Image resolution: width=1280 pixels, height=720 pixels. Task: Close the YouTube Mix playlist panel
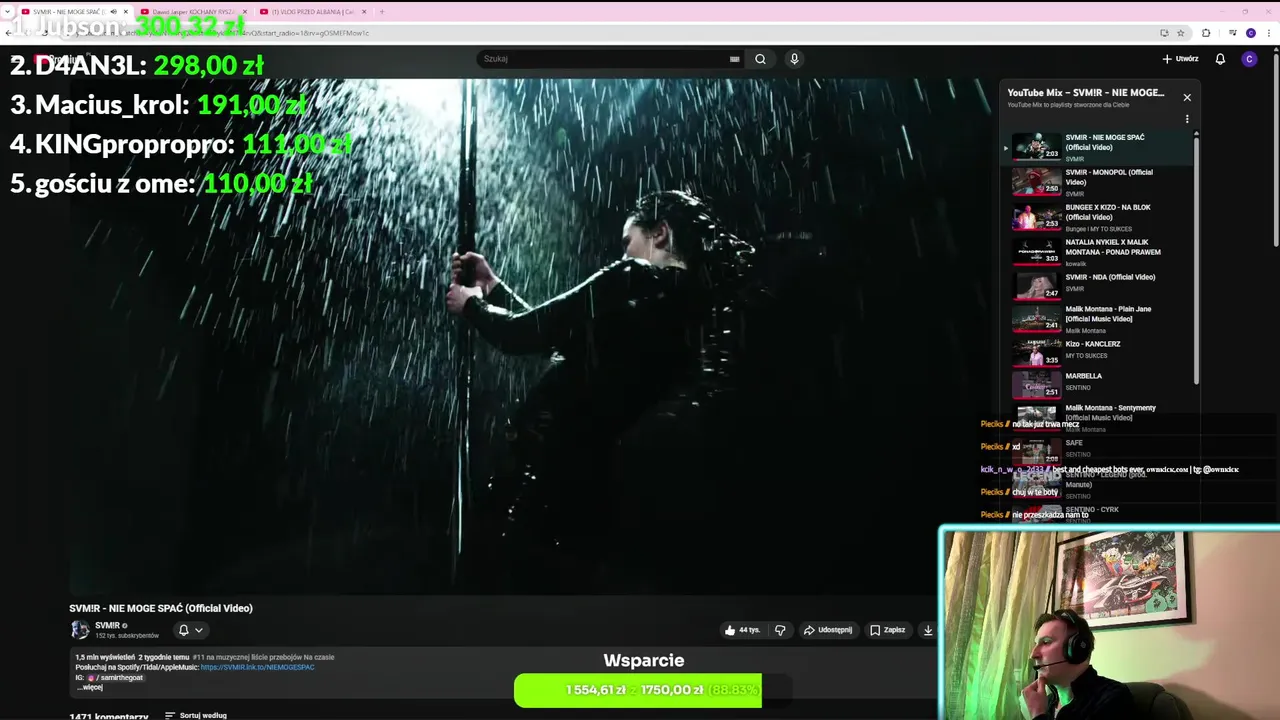coord(1187,97)
